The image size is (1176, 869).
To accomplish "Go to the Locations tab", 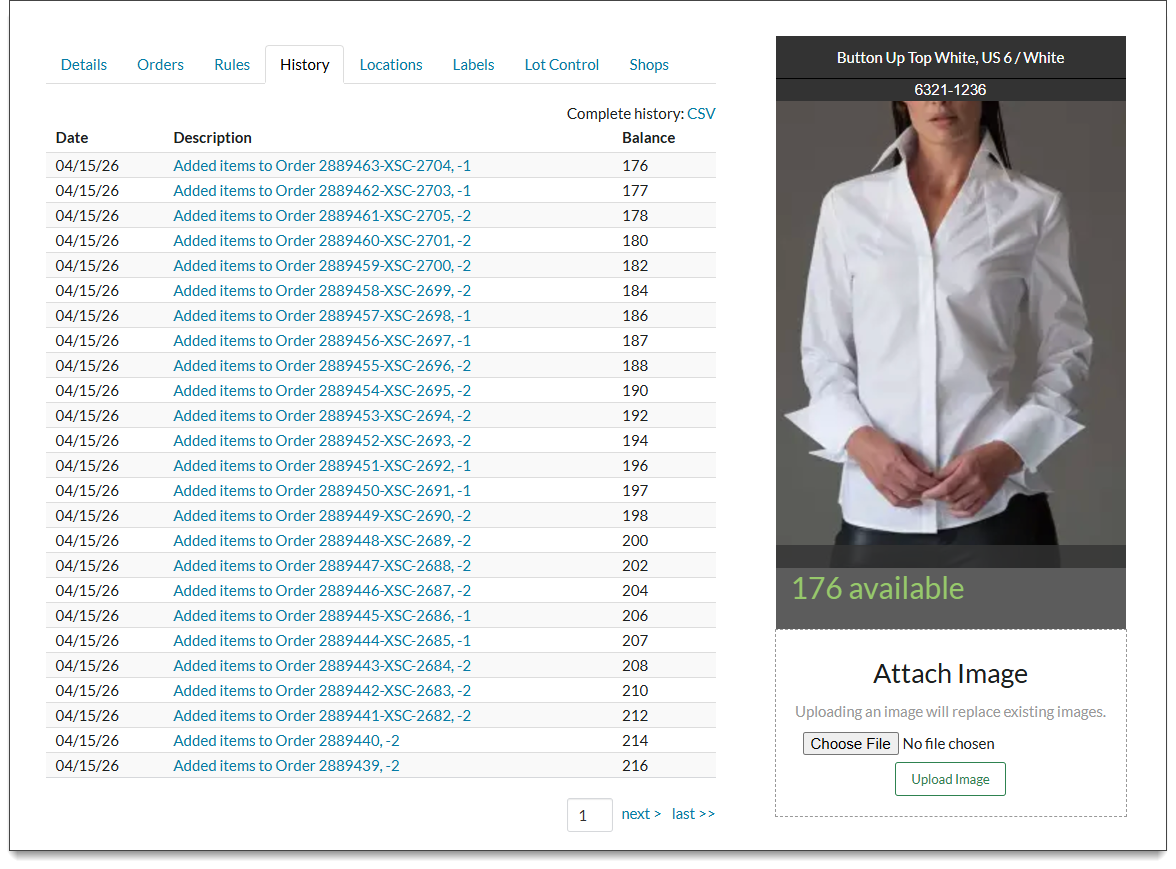I will tap(390, 65).
